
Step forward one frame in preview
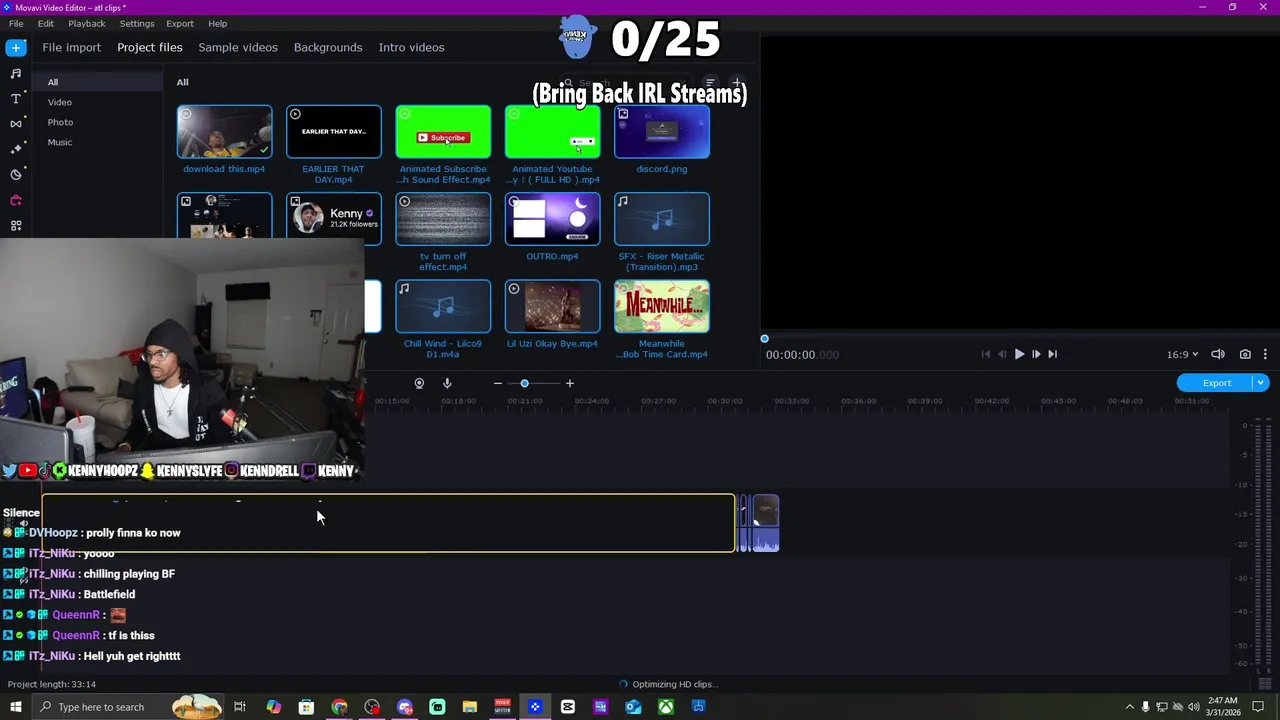[1036, 354]
